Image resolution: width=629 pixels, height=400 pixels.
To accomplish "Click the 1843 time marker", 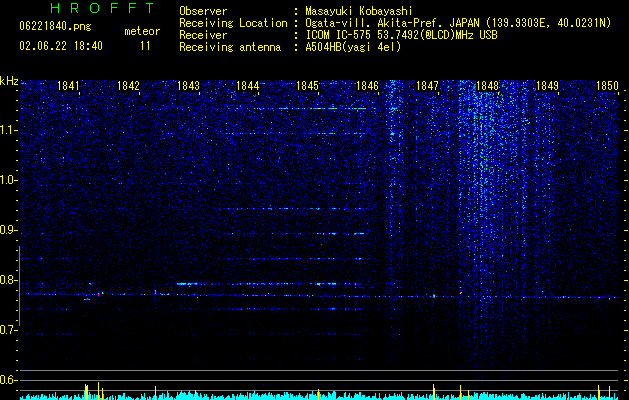I will click(188, 86).
